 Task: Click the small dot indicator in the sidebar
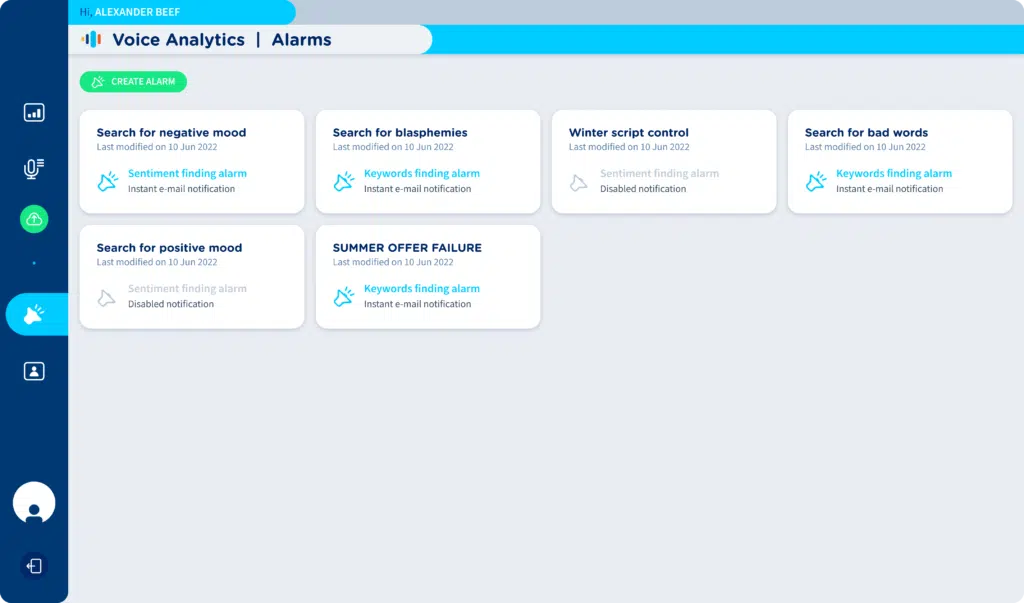(x=34, y=263)
